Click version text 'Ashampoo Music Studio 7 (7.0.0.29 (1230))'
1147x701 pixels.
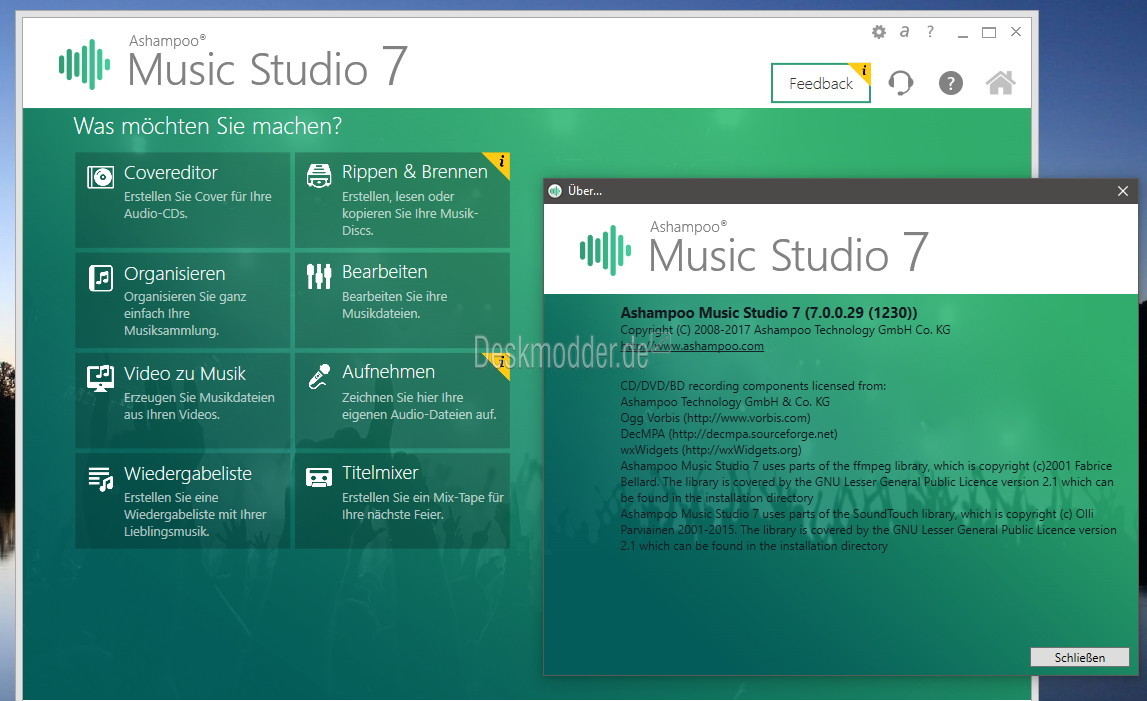(x=769, y=312)
